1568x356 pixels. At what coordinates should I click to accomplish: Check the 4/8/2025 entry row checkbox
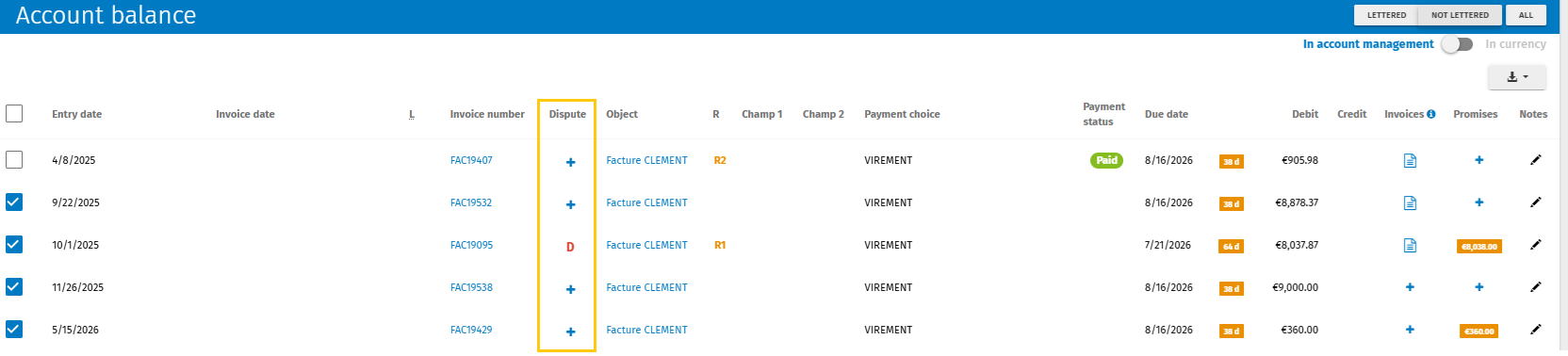[14, 160]
